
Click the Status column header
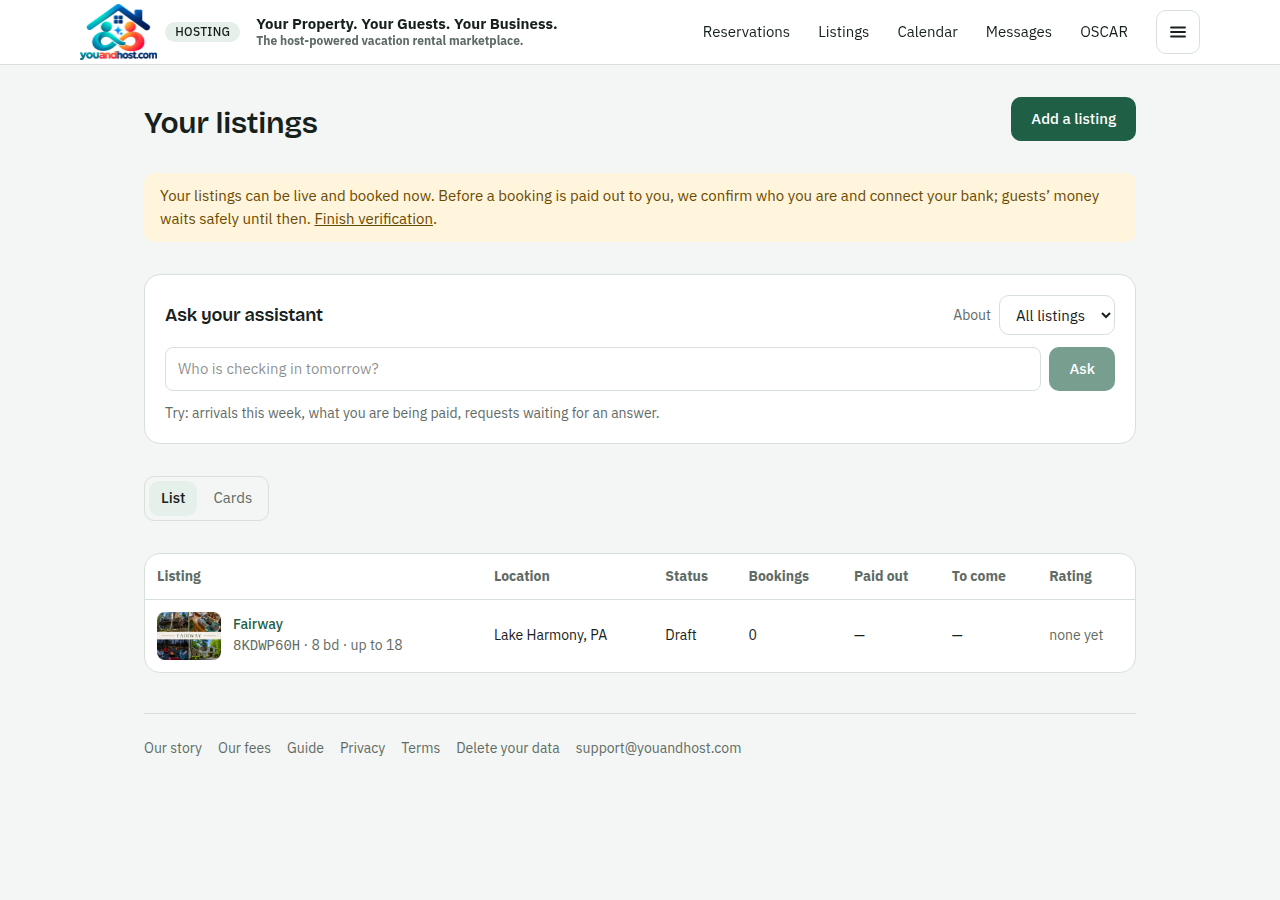click(x=686, y=576)
